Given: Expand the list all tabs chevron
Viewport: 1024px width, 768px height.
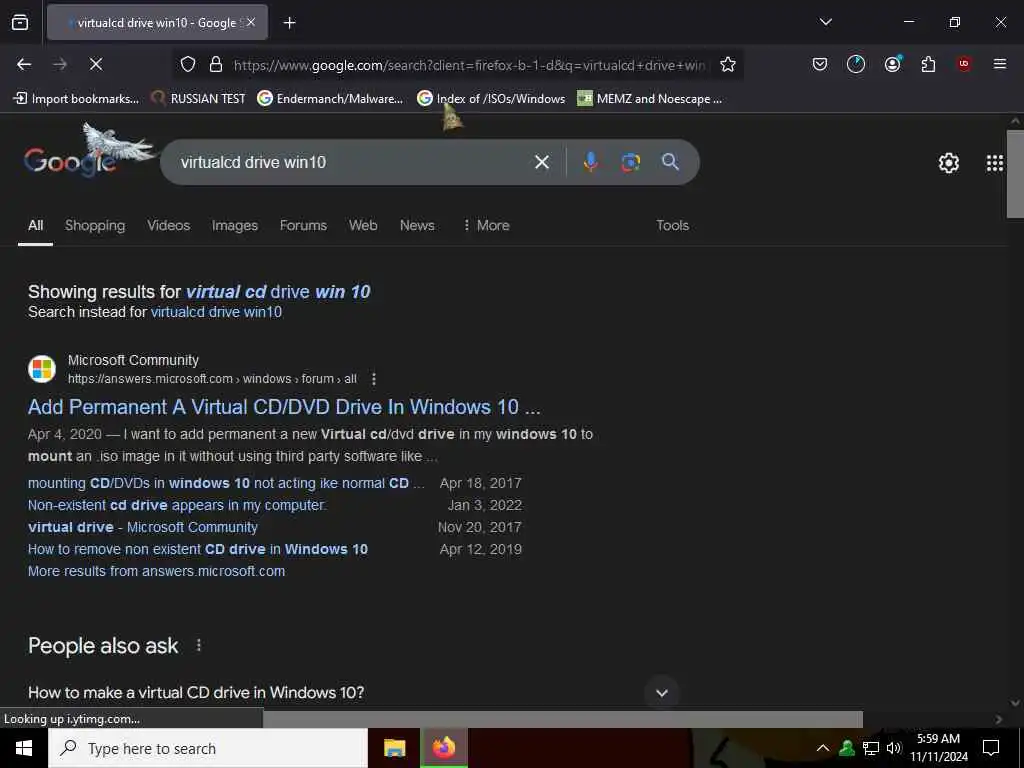Looking at the screenshot, I should [825, 22].
